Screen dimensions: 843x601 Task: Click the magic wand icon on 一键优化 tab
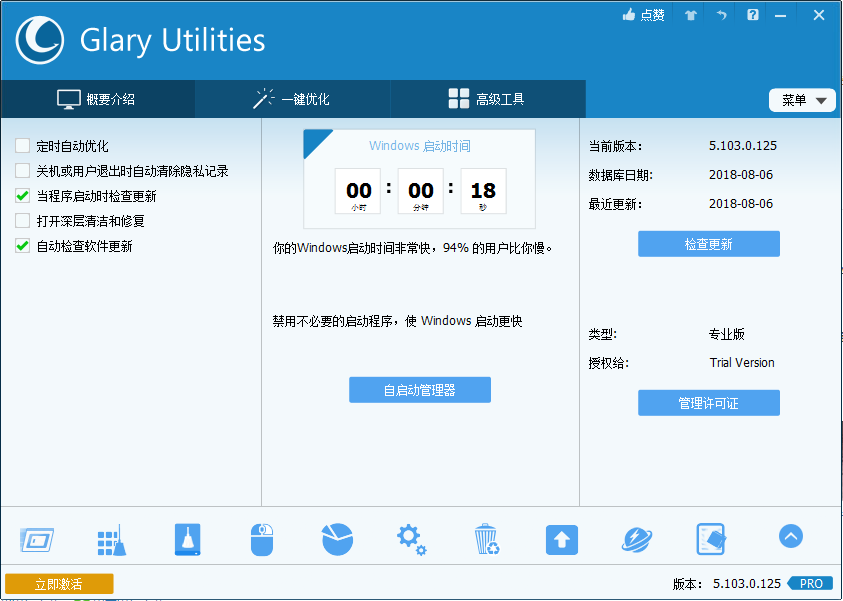click(263, 99)
